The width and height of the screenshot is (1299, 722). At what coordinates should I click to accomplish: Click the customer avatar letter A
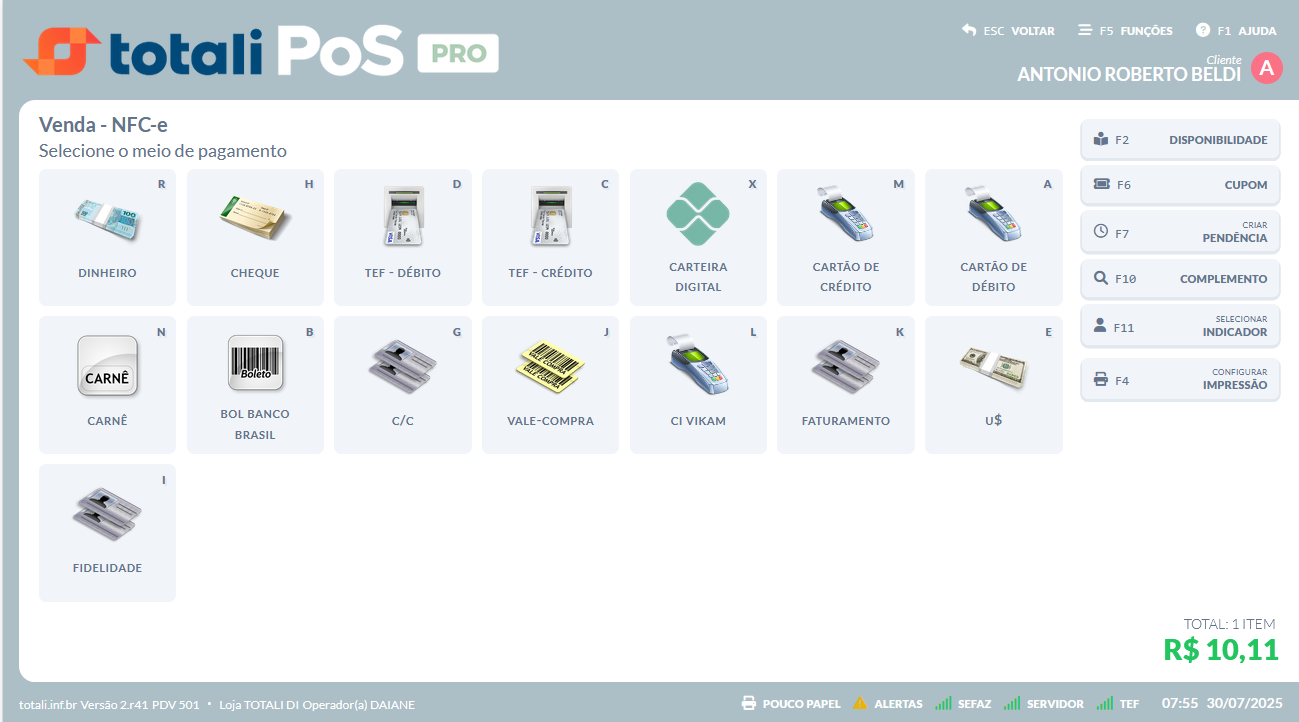pos(1266,68)
